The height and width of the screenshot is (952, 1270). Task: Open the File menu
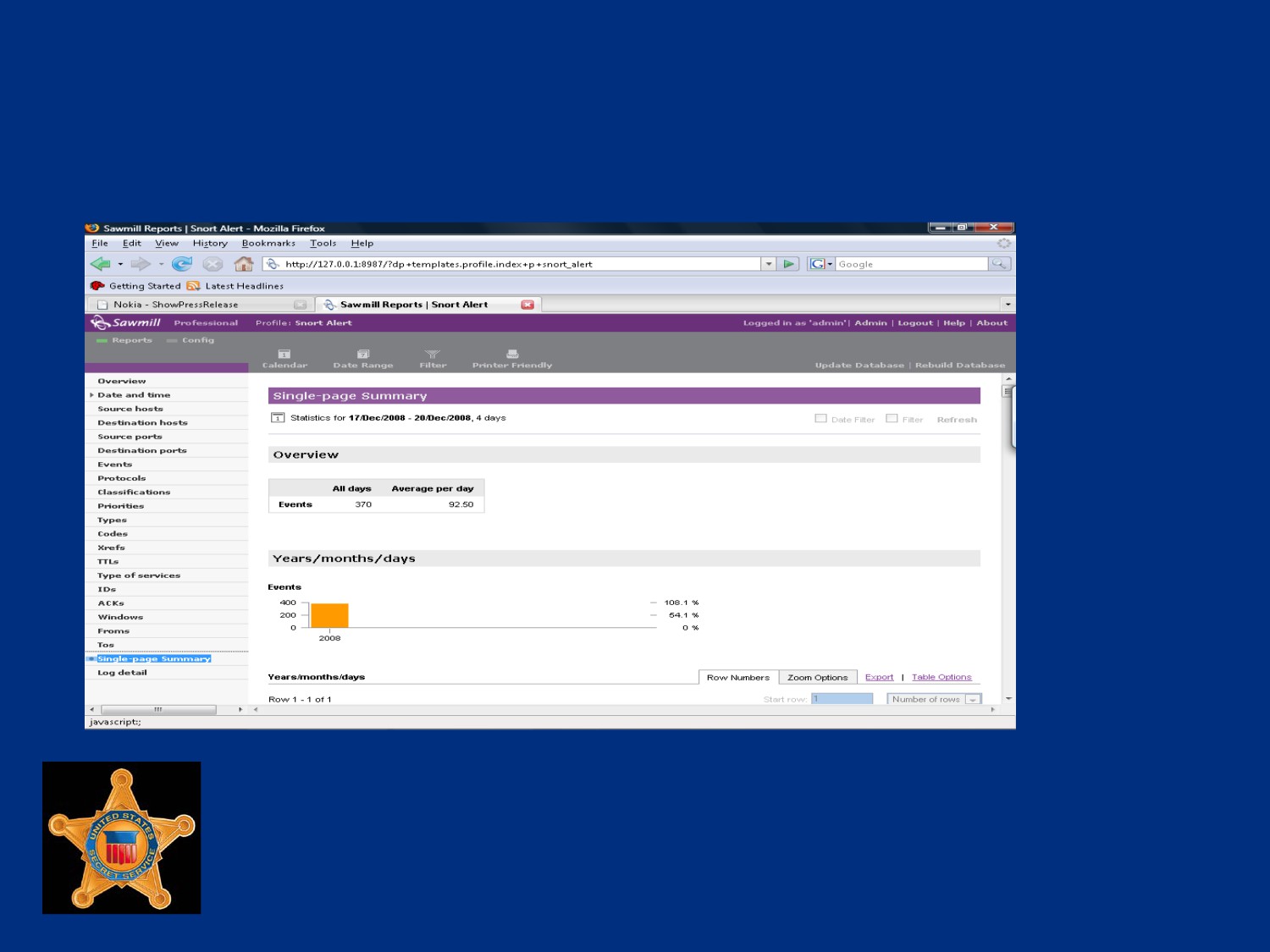pos(100,244)
